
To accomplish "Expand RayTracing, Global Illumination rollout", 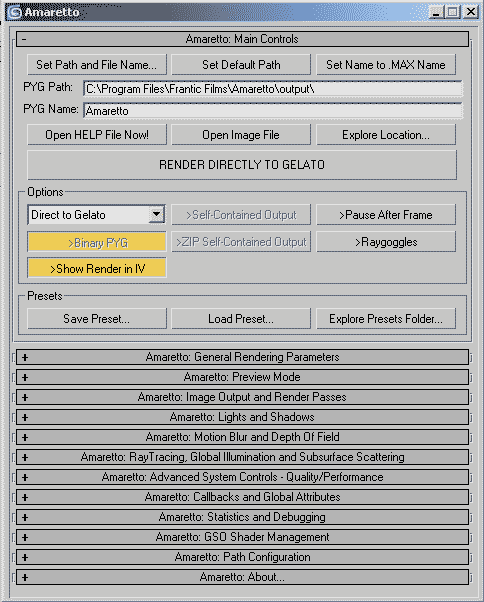I will [242, 457].
